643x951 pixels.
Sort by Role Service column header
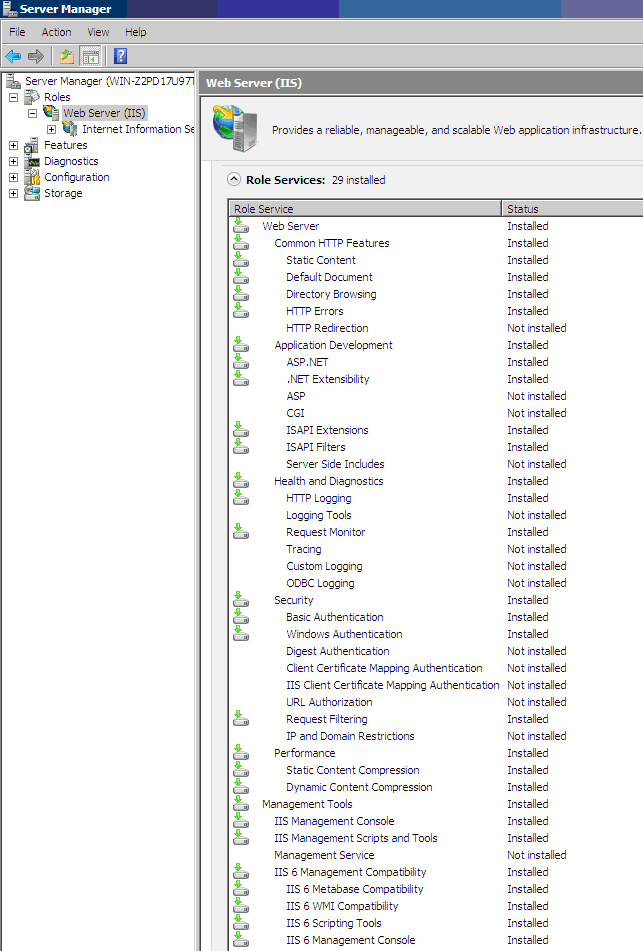tap(365, 209)
